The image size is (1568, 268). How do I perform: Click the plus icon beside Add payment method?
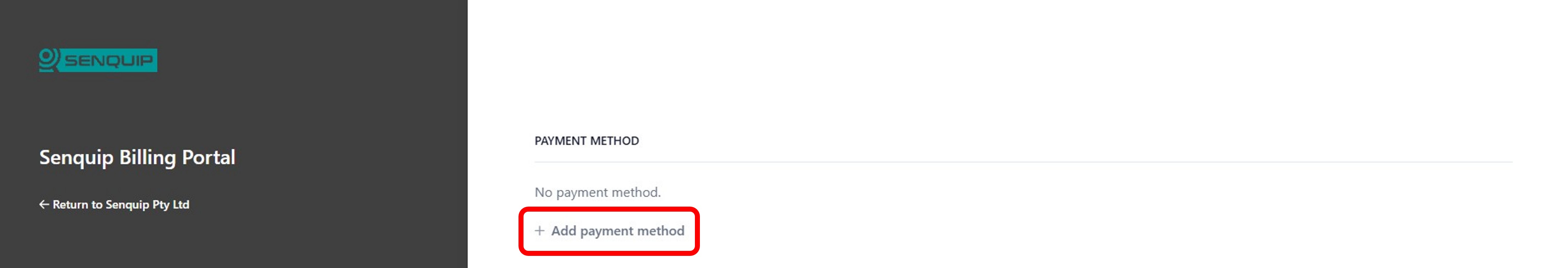pos(539,231)
